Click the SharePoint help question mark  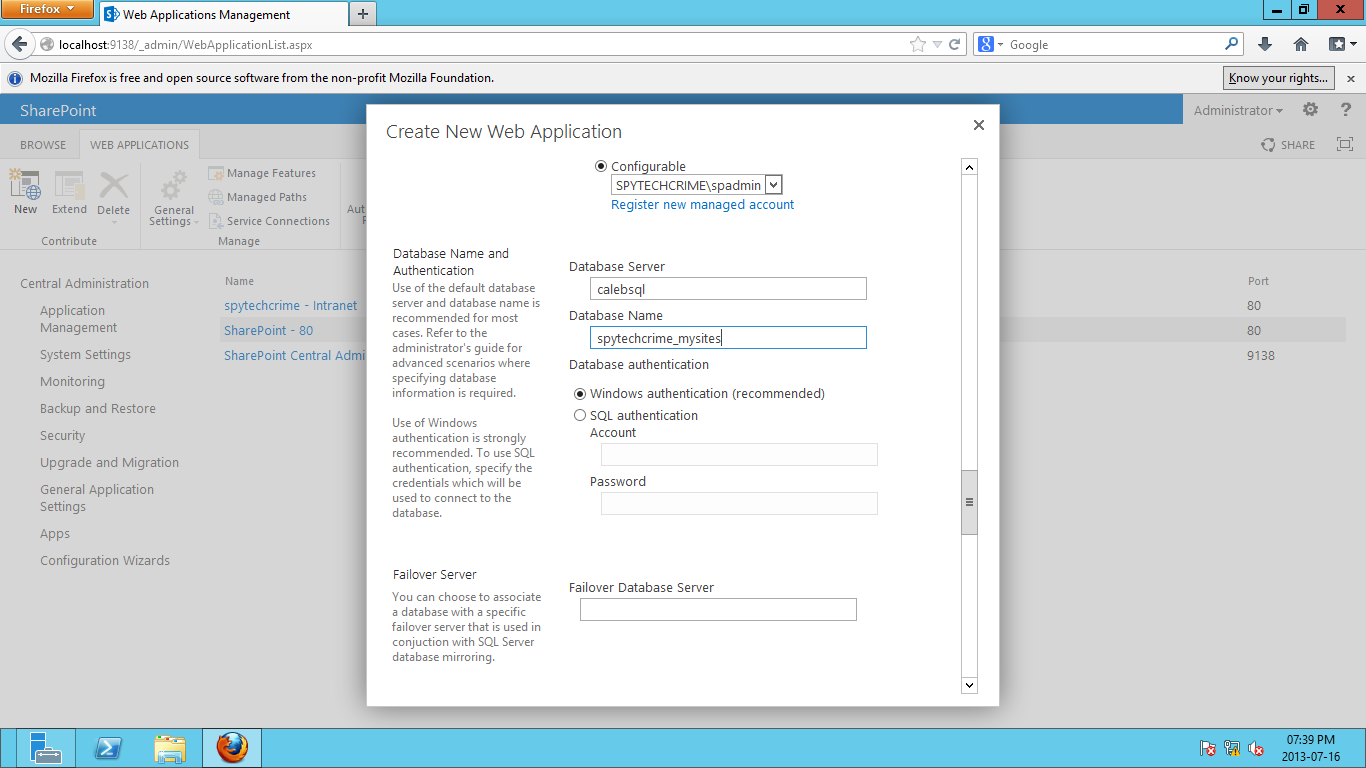1346,110
